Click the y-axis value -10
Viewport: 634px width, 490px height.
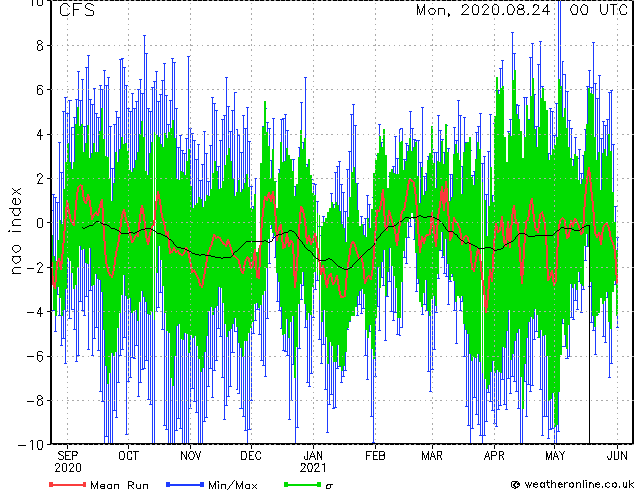(x=31, y=445)
